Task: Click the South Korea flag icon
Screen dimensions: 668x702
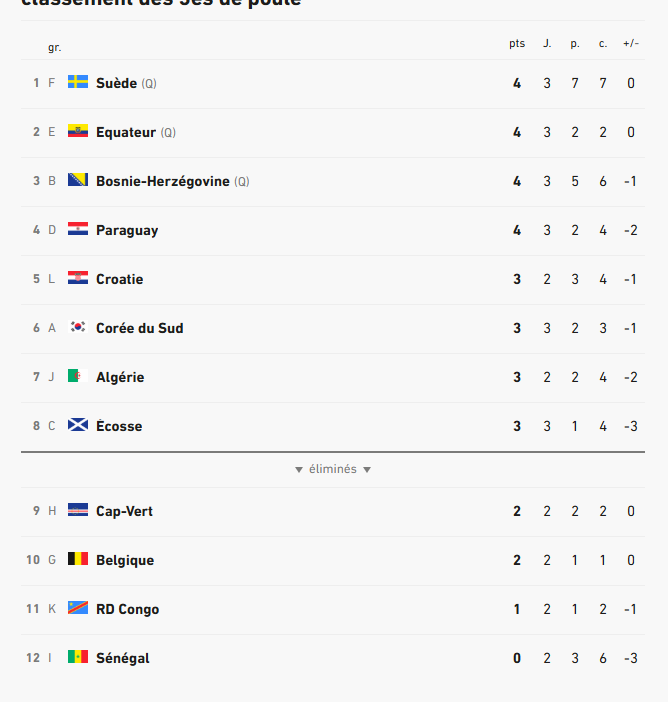Action: point(78,327)
